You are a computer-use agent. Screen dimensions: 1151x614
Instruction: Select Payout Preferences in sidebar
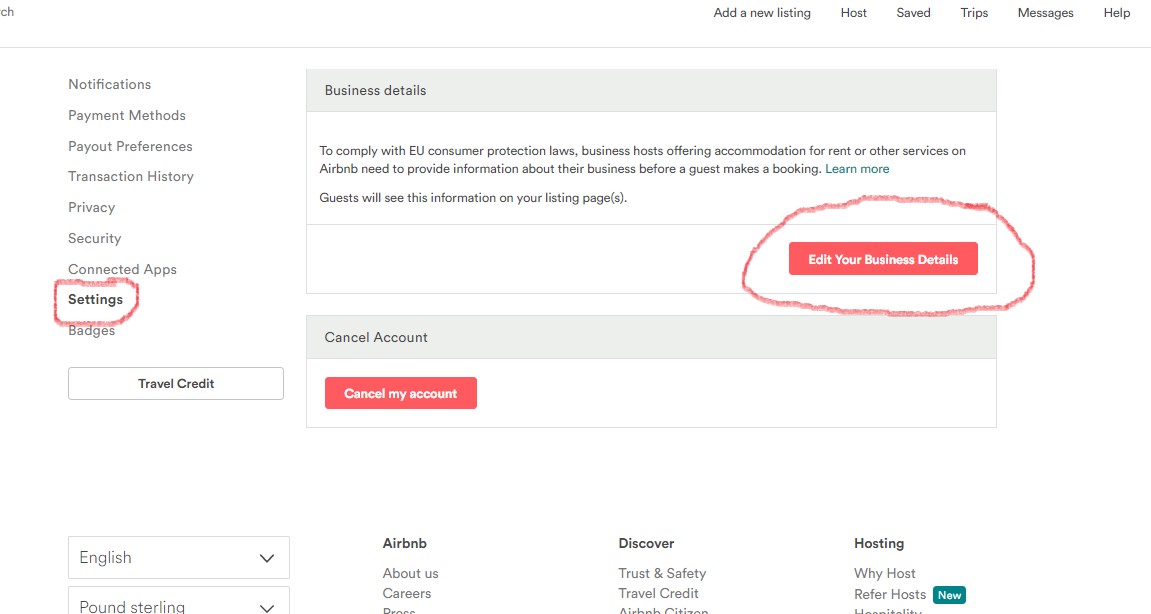(130, 147)
